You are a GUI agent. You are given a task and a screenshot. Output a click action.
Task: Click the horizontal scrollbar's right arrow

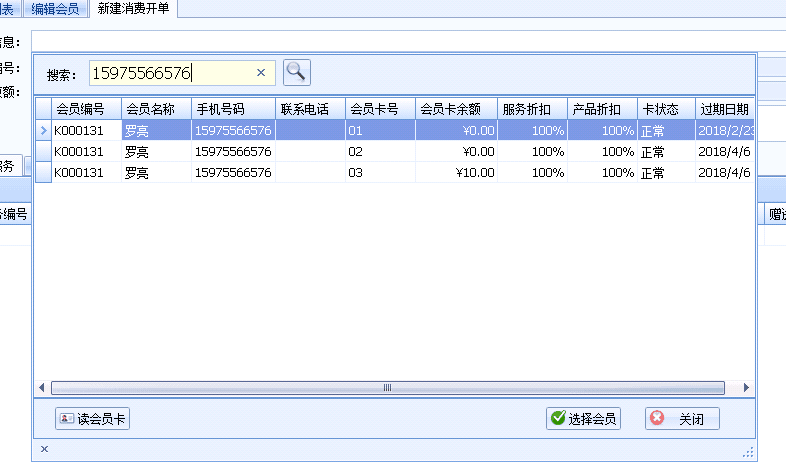[x=745, y=388]
